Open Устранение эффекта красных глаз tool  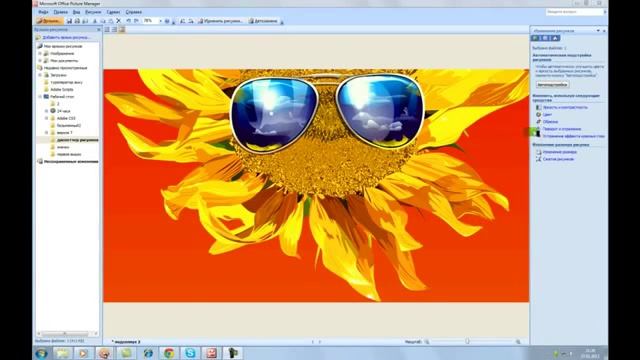point(573,136)
